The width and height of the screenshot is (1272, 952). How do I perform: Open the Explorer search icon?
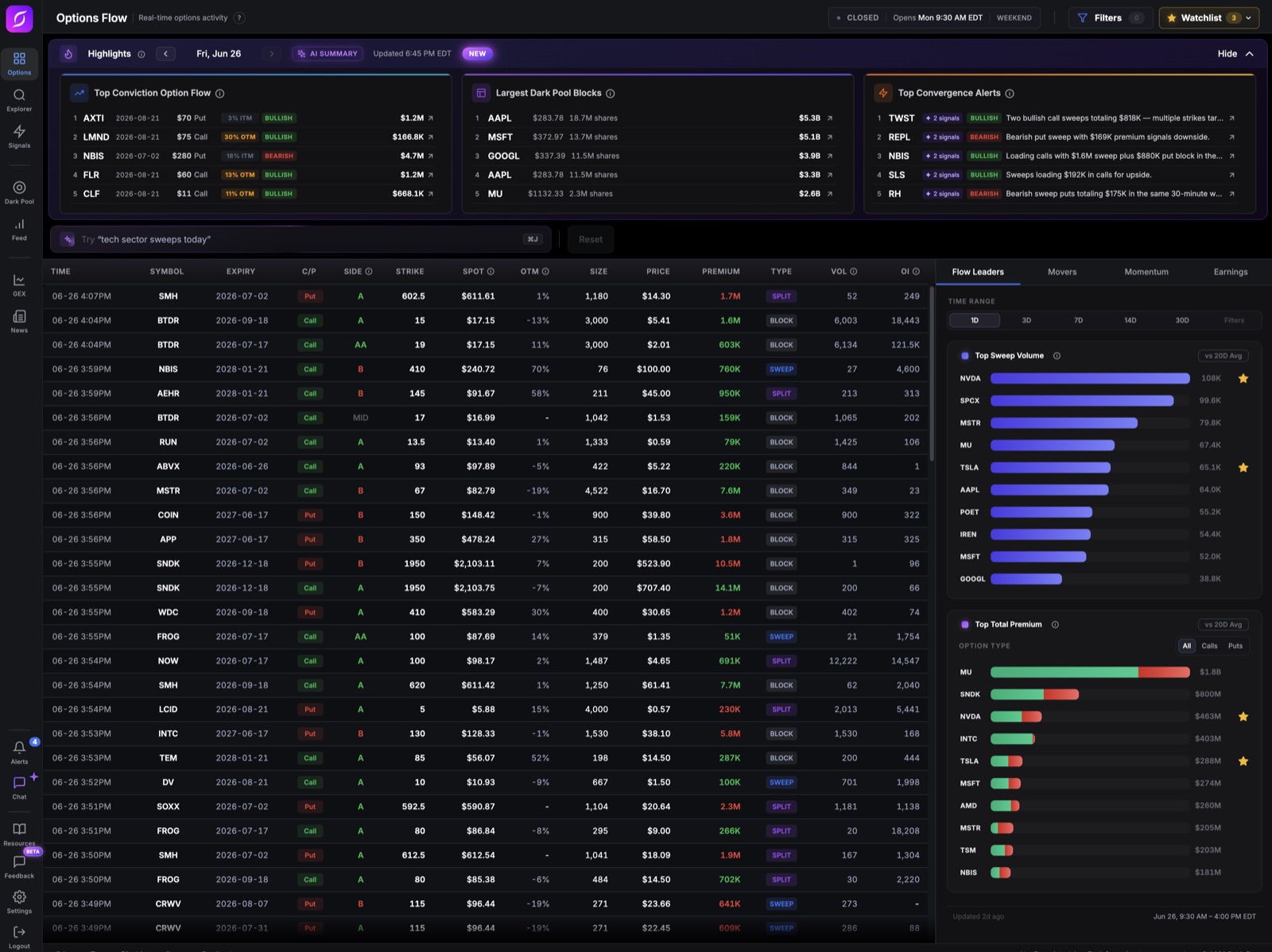pos(19,100)
